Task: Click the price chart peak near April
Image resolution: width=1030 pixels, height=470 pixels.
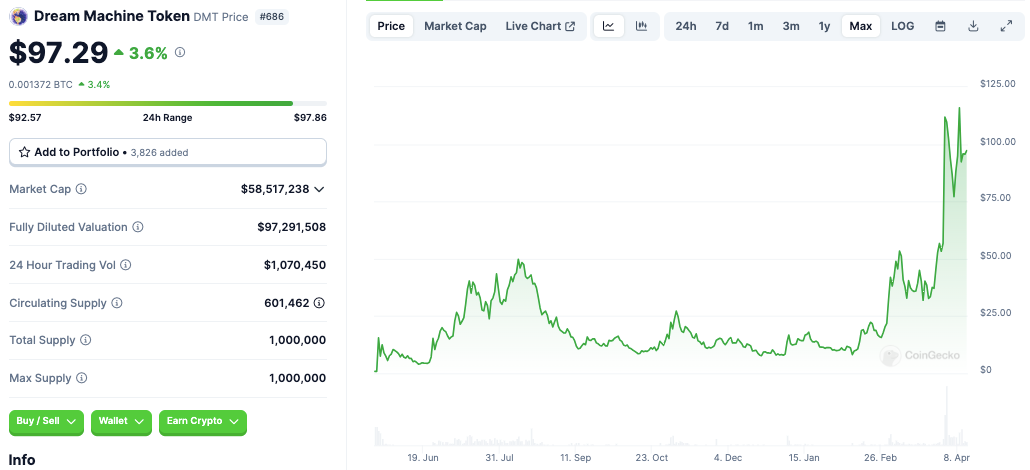Action: click(959, 109)
